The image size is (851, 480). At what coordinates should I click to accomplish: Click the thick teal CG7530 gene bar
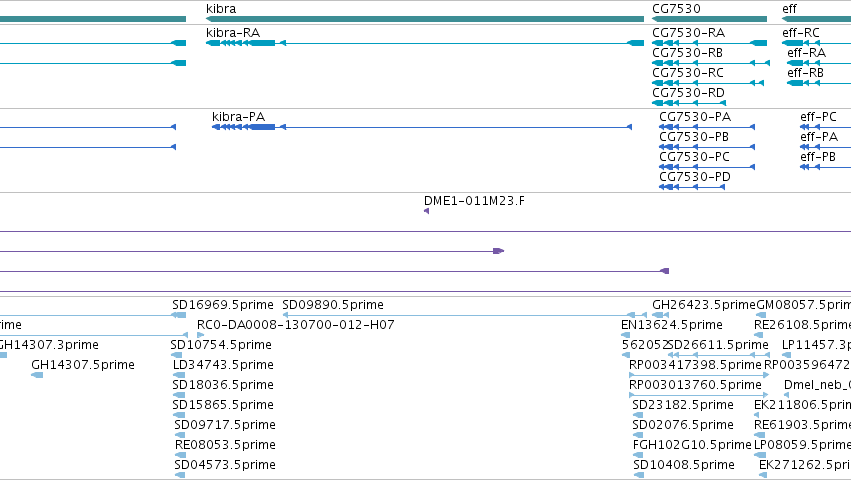[709, 19]
